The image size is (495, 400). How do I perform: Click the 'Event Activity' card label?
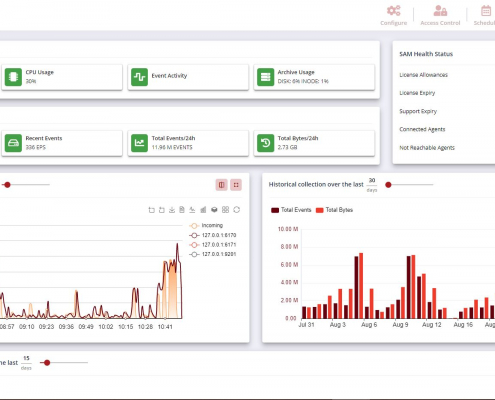[x=169, y=76]
